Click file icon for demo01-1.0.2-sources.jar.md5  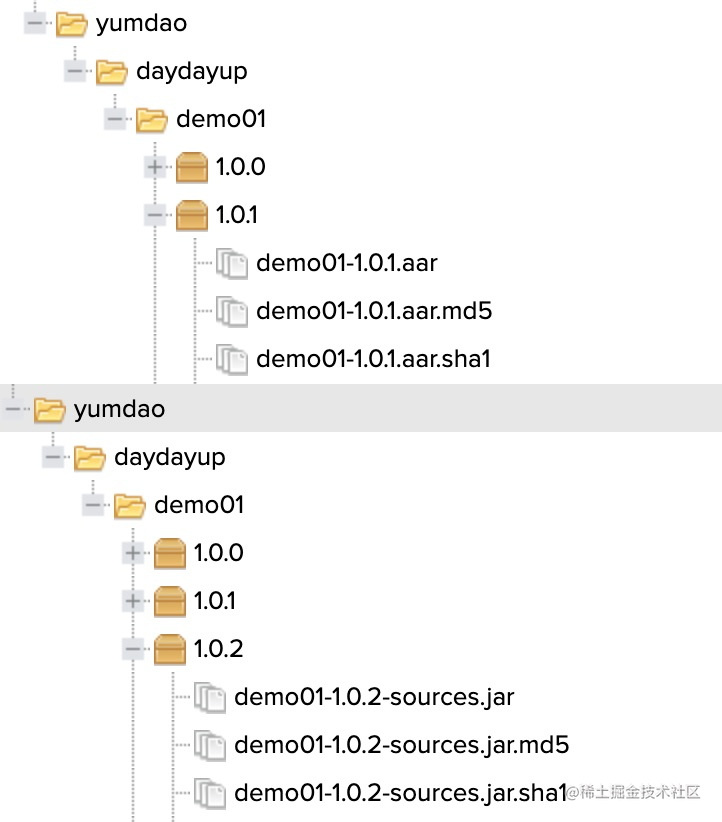(211, 745)
